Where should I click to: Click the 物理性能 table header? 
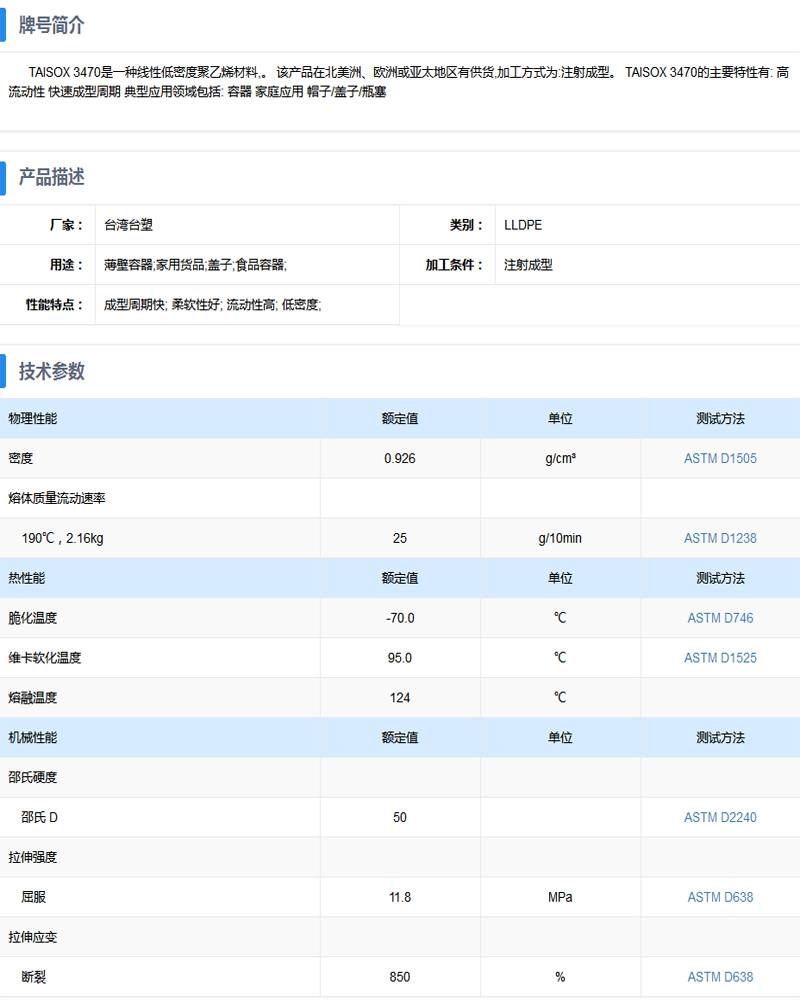pos(33,418)
